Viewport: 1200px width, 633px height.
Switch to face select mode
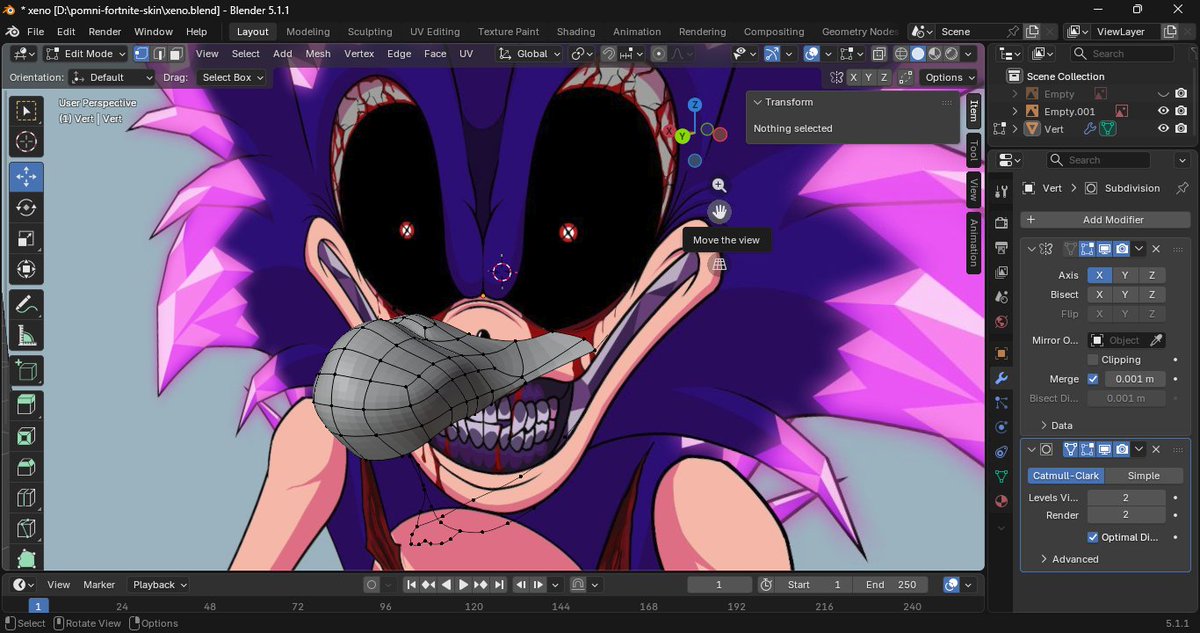click(x=176, y=54)
